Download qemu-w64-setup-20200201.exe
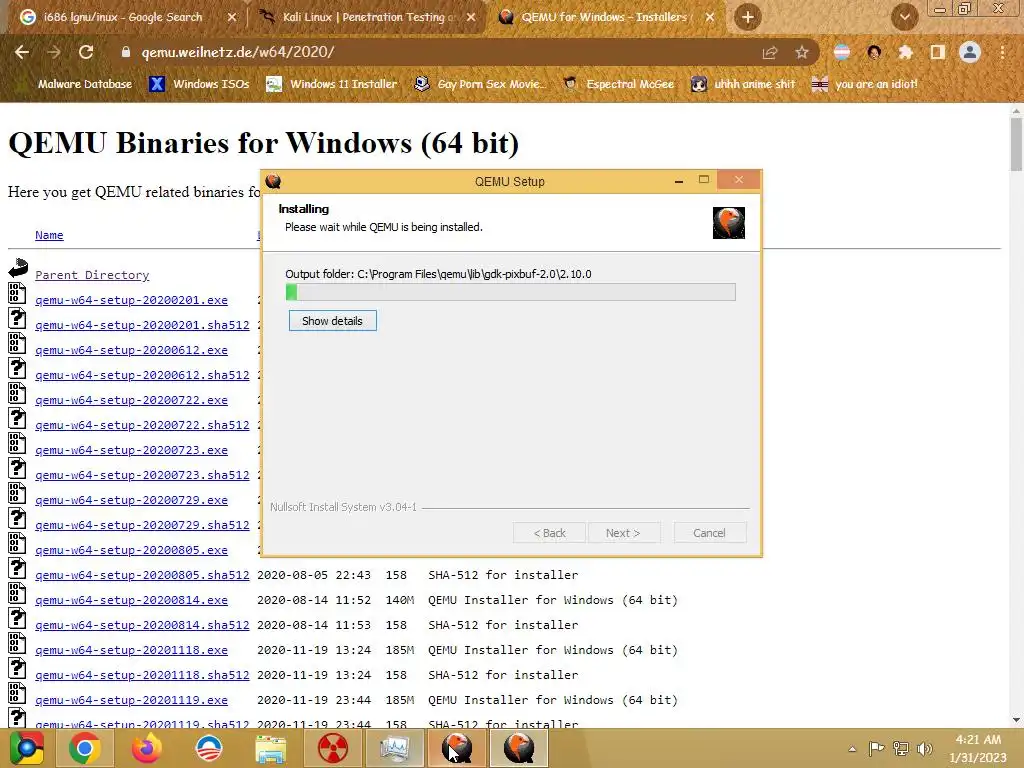1024x768 pixels. click(131, 300)
